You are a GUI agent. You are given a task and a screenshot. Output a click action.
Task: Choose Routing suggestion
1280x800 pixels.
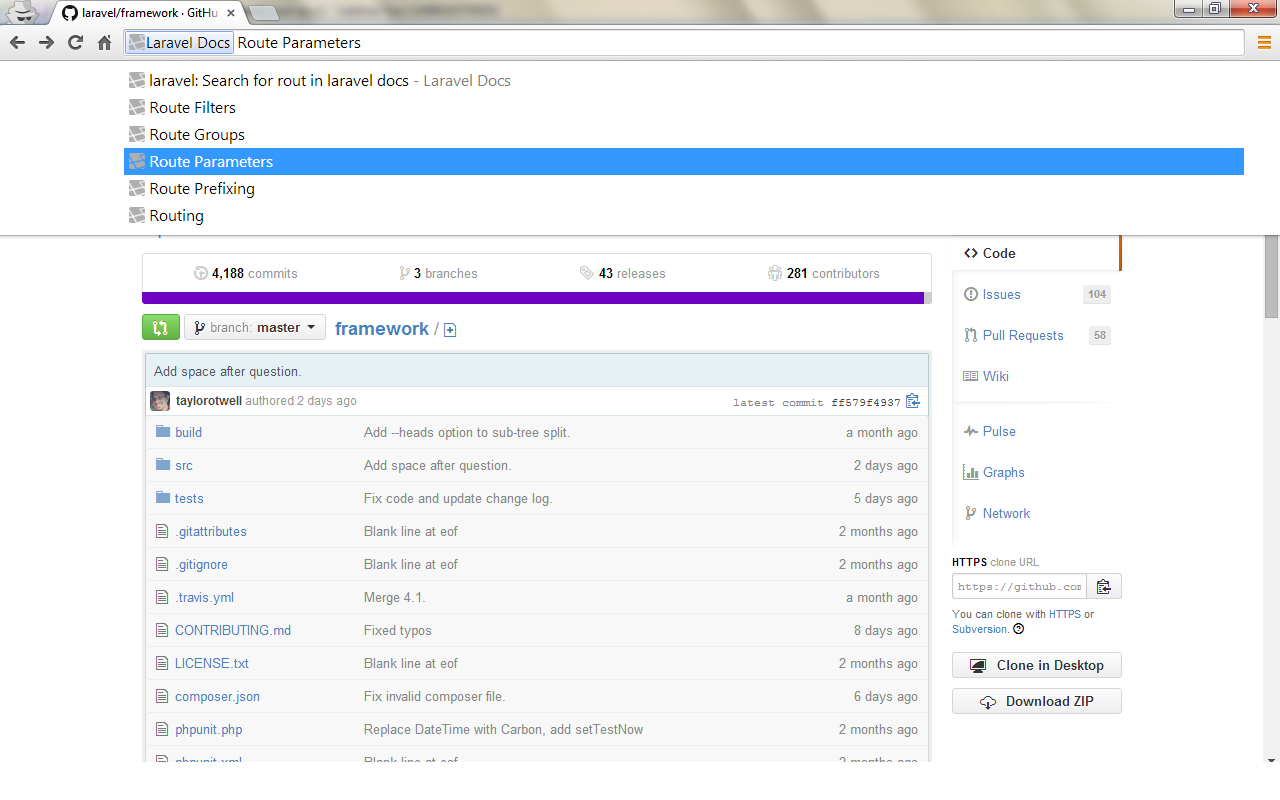click(x=684, y=216)
